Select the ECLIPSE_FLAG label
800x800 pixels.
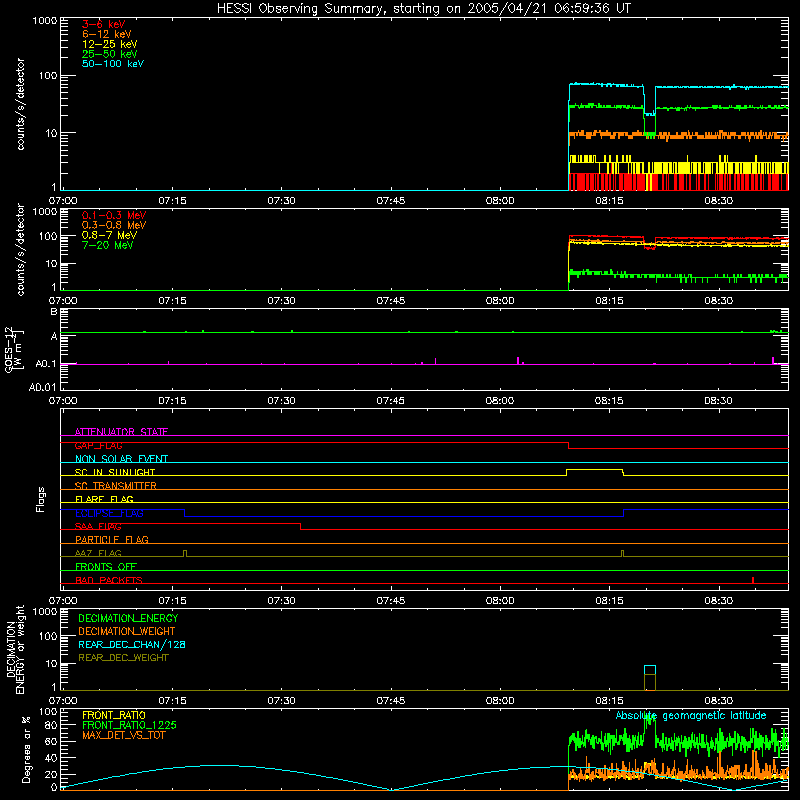pos(109,513)
